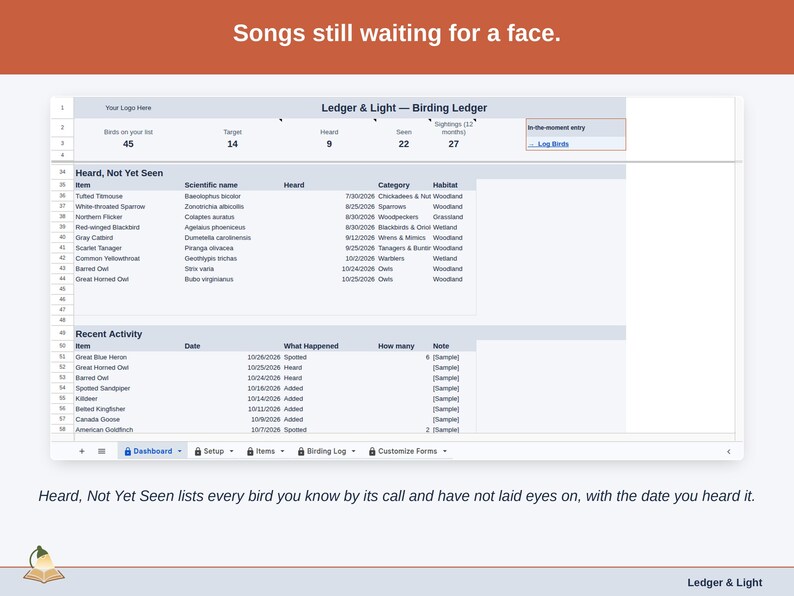Switch to the Items sheet tab
Image resolution: width=794 pixels, height=596 pixels.
[265, 451]
